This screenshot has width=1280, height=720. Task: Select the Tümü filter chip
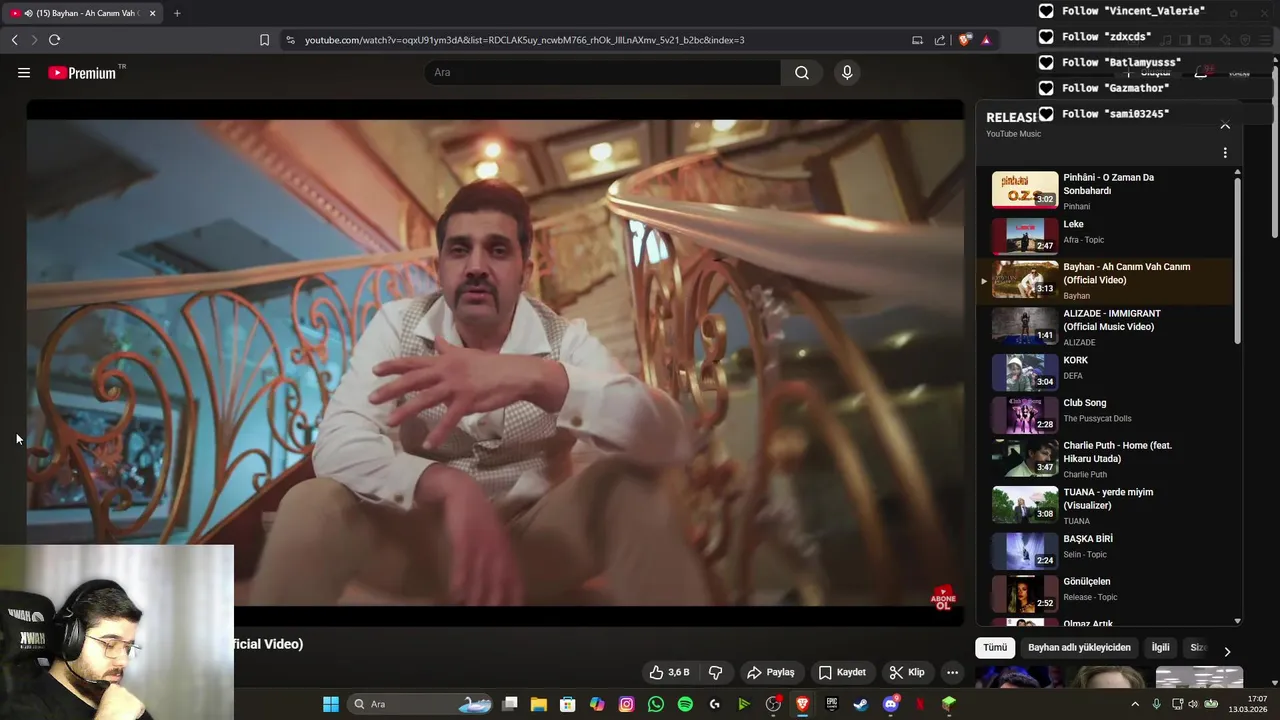(x=995, y=647)
